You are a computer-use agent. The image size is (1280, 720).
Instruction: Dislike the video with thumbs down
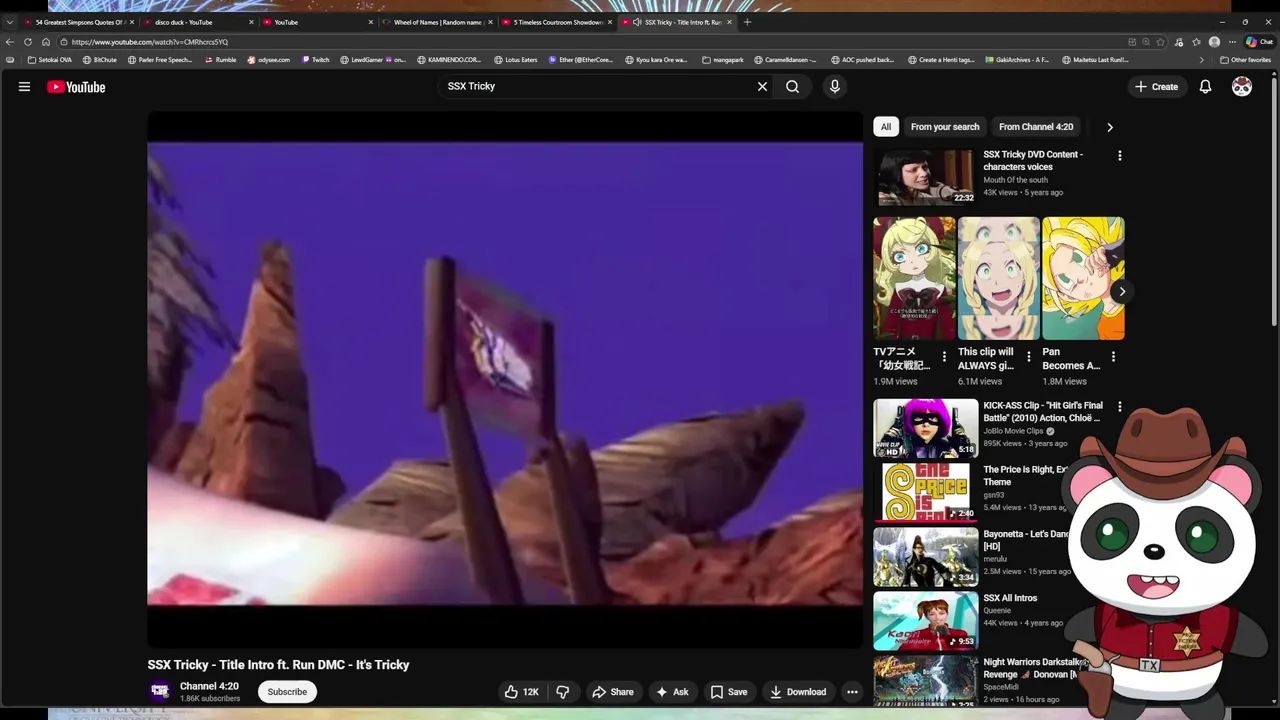563,692
